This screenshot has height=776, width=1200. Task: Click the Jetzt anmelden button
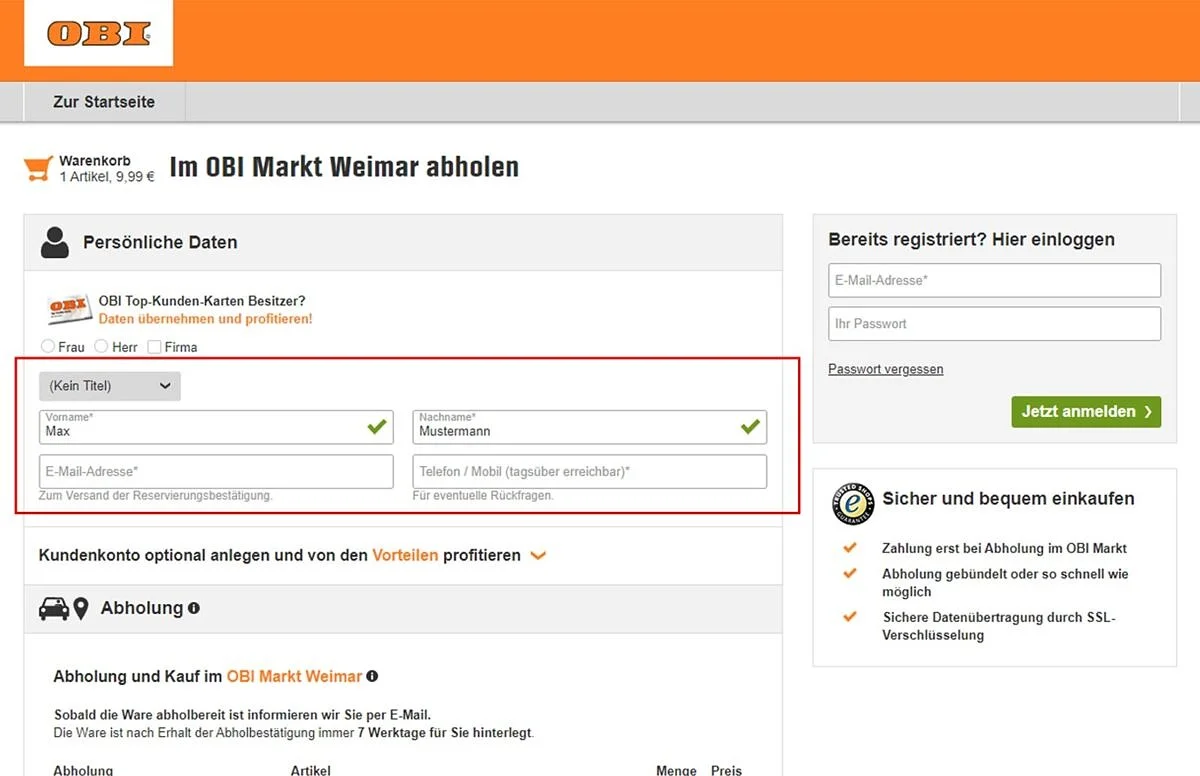[x=1086, y=411]
